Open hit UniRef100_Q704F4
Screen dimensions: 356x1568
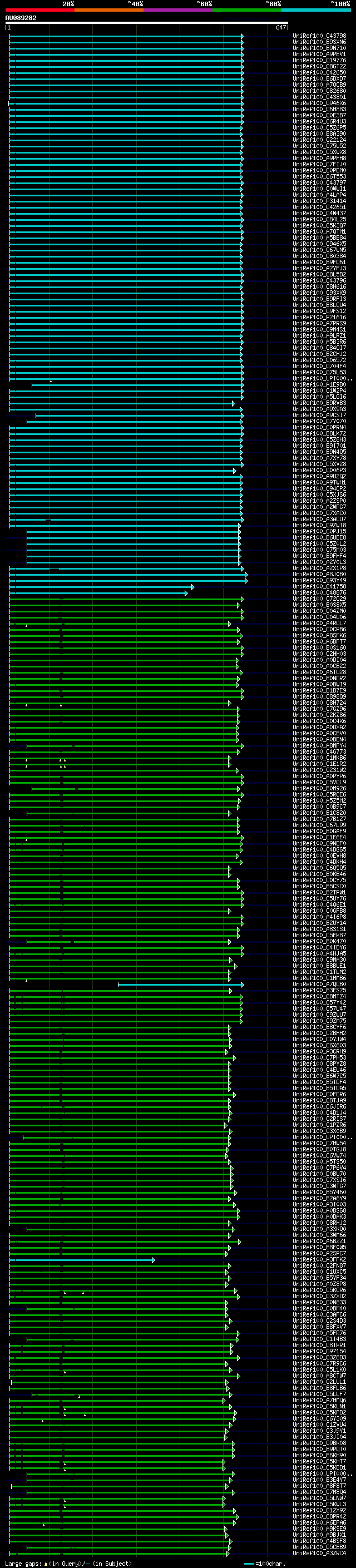click(x=319, y=366)
